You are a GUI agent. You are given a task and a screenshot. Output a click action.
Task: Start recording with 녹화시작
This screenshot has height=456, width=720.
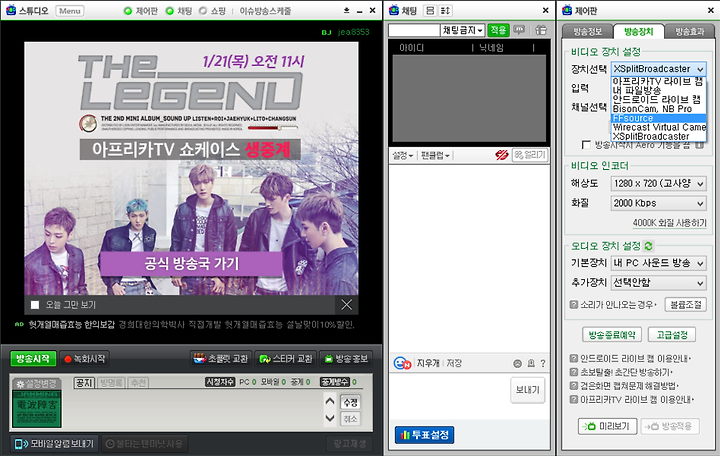click(85, 359)
